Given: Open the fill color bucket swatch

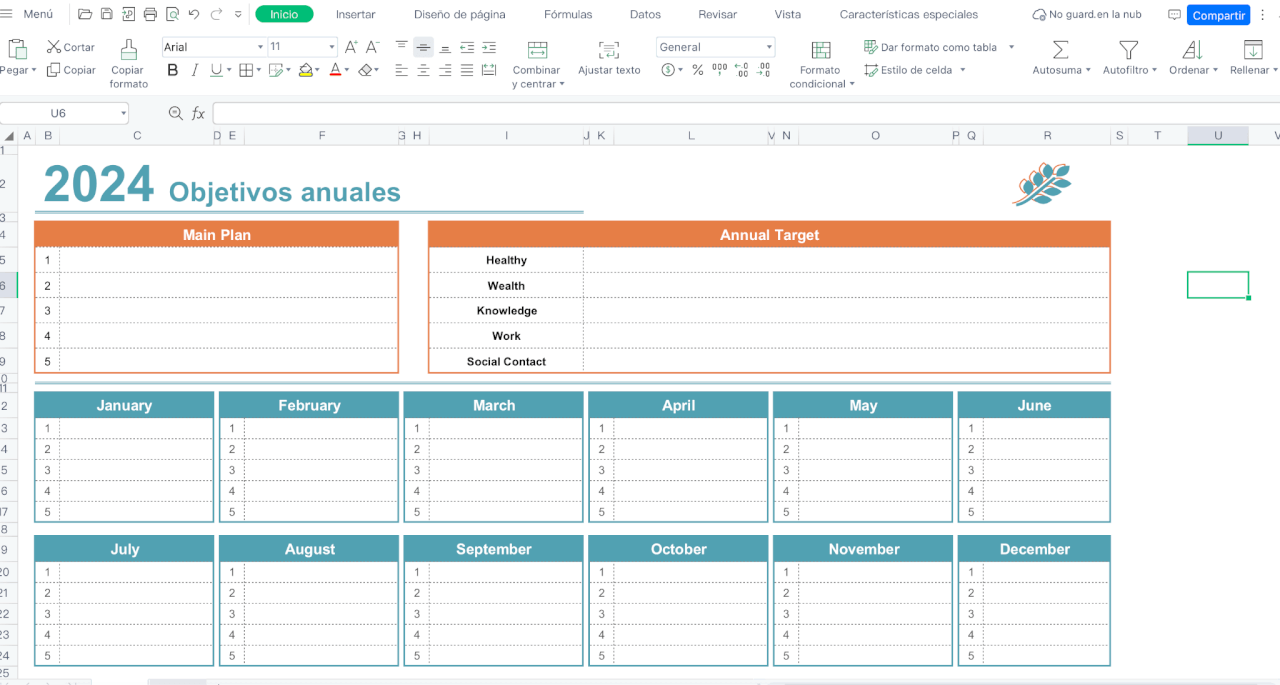Looking at the screenshot, I should (307, 70).
